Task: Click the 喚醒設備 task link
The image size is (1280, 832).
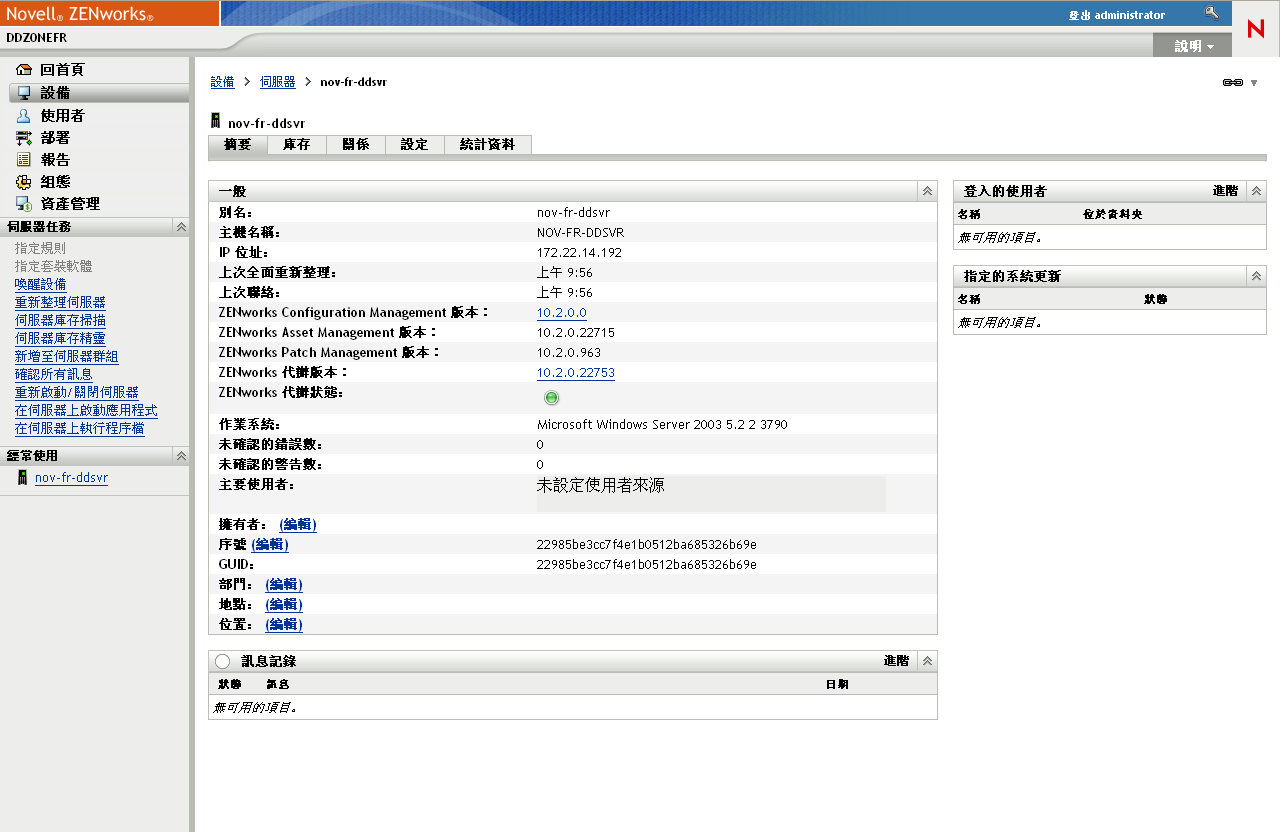Action: point(41,285)
